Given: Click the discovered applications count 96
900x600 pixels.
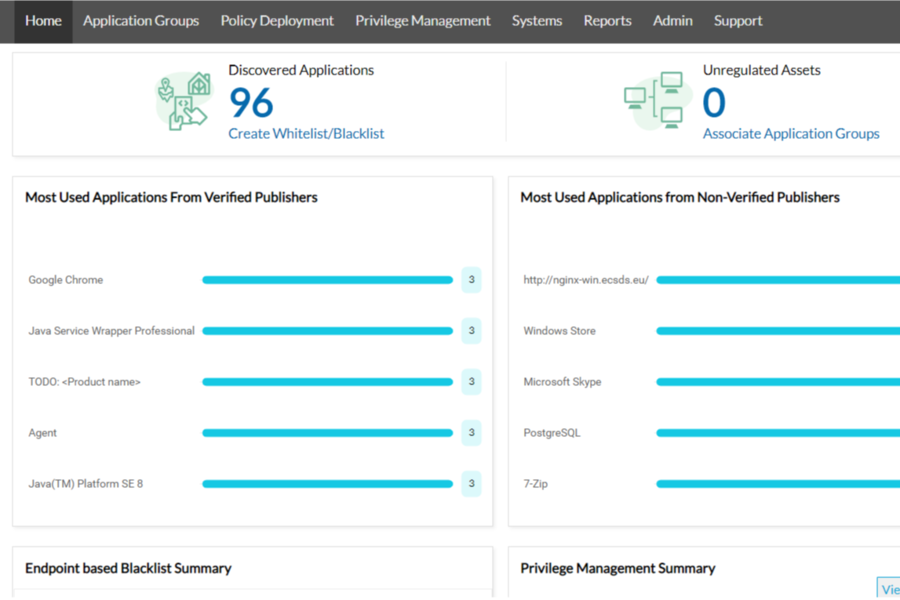Looking at the screenshot, I should [251, 103].
